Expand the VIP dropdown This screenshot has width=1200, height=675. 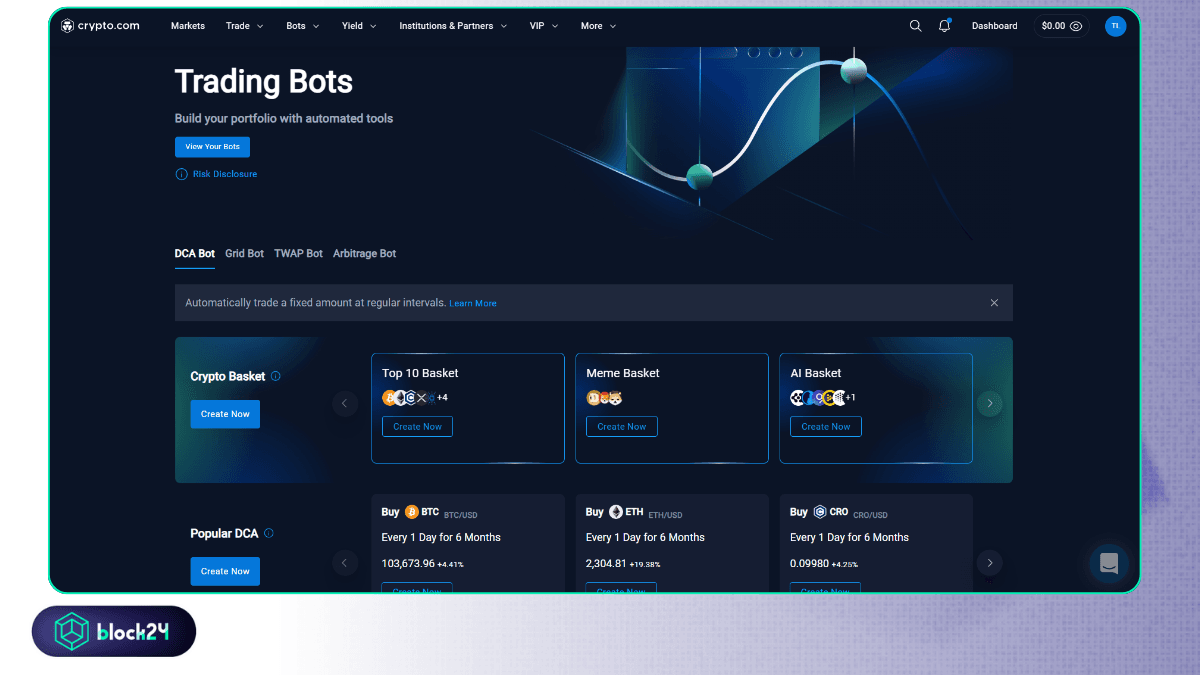click(544, 26)
